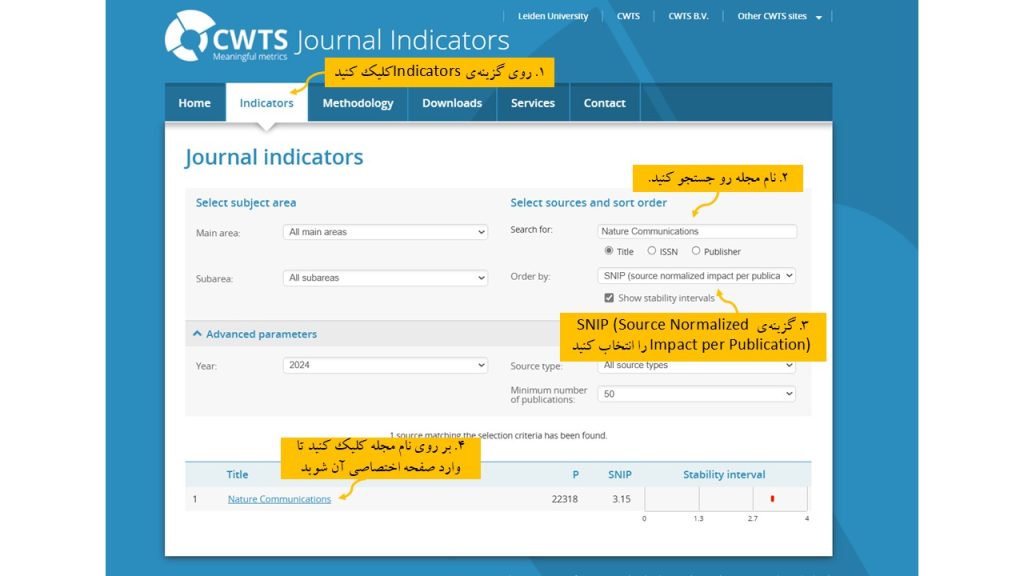Open the Nature Communications journal page
This screenshot has width=1024, height=576.
click(x=279, y=497)
